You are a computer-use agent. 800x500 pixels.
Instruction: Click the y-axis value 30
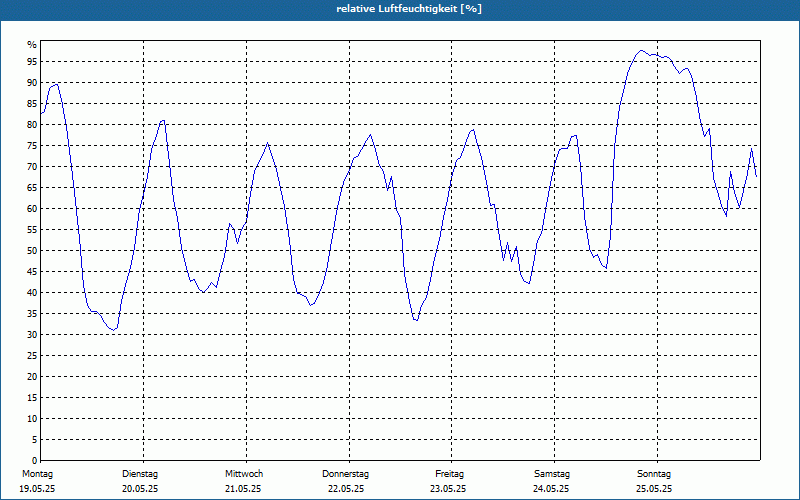(x=32, y=335)
